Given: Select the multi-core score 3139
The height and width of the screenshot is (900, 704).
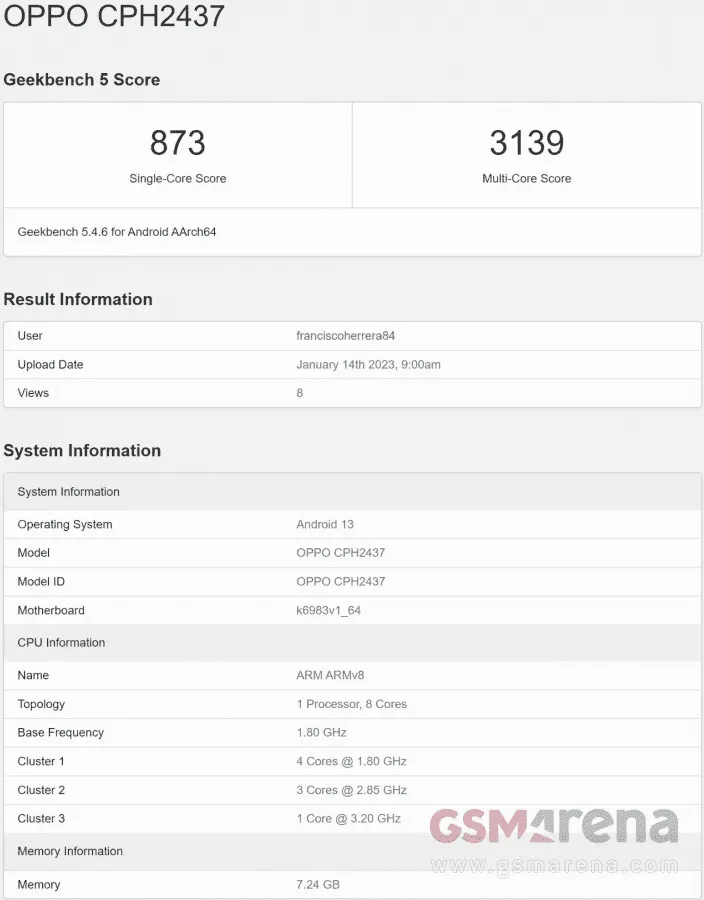Looking at the screenshot, I should [x=526, y=143].
